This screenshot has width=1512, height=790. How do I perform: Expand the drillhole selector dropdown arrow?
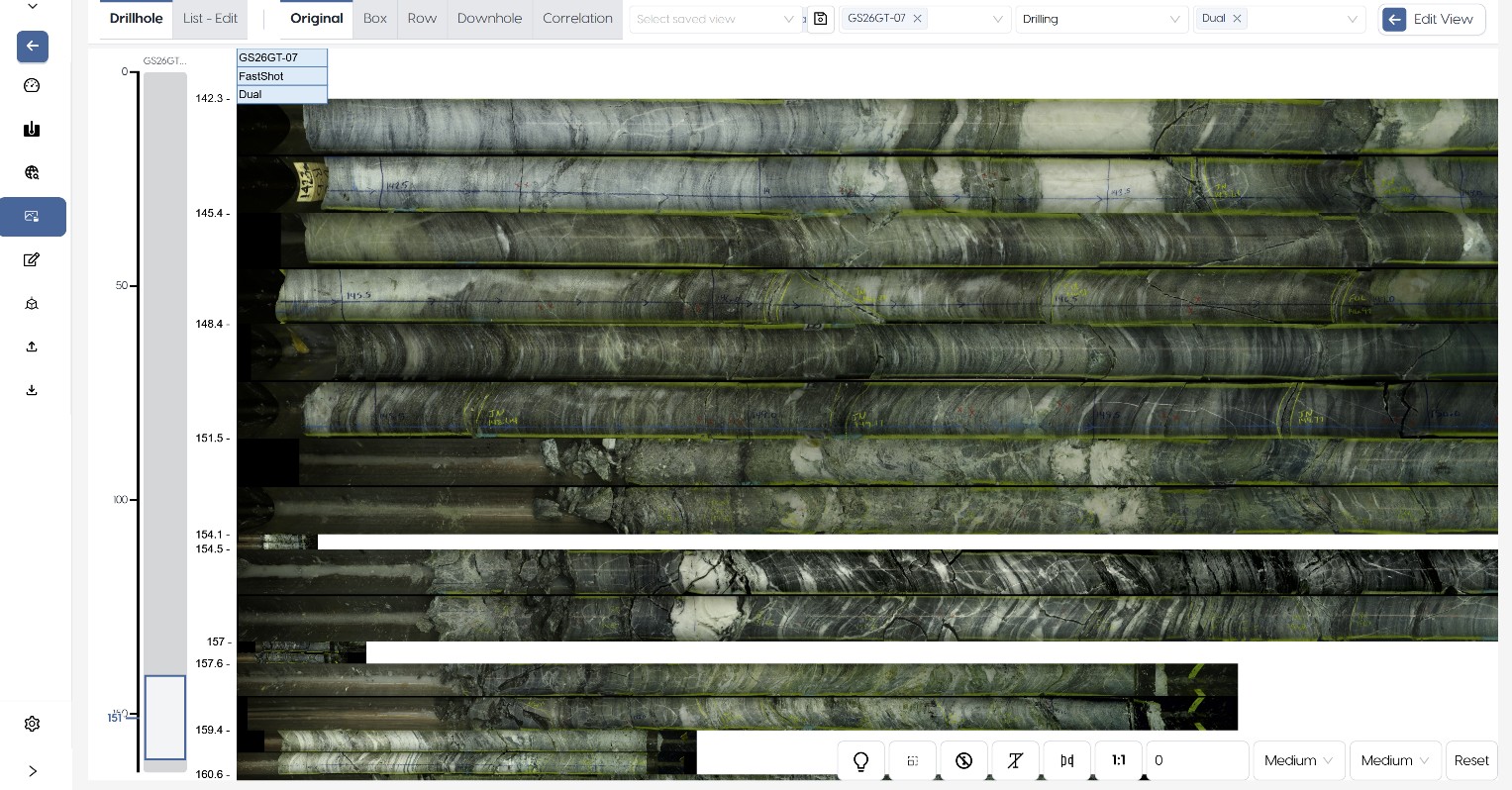(997, 19)
